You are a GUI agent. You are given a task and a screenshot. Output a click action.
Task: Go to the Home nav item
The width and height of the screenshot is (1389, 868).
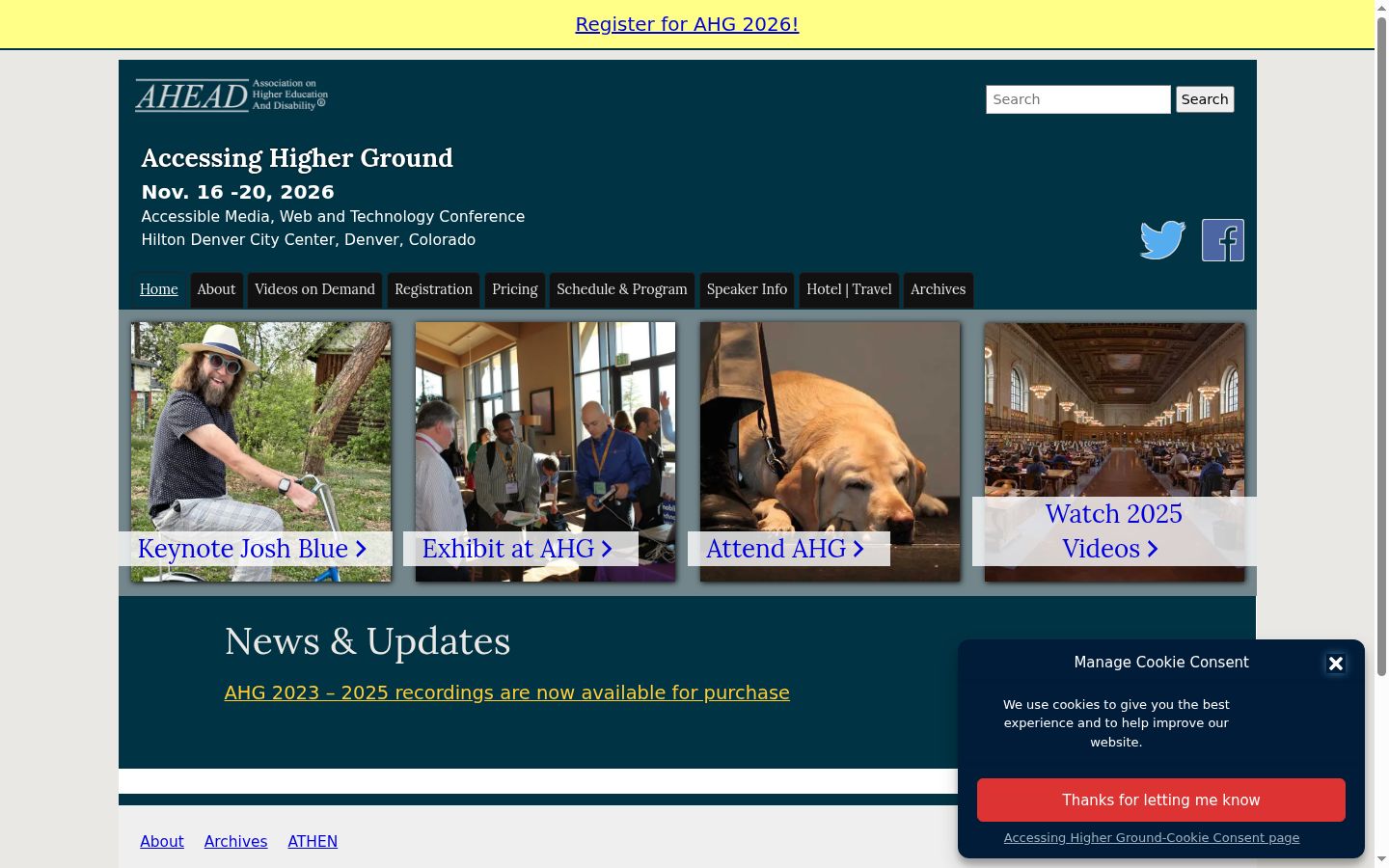[x=159, y=289]
